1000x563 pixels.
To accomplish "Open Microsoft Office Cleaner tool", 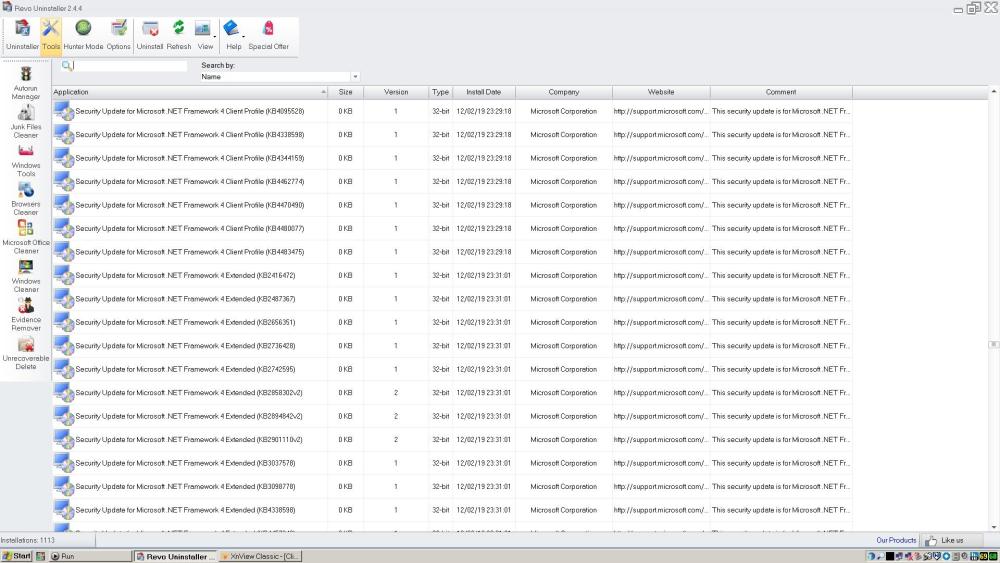I will pyautogui.click(x=26, y=237).
